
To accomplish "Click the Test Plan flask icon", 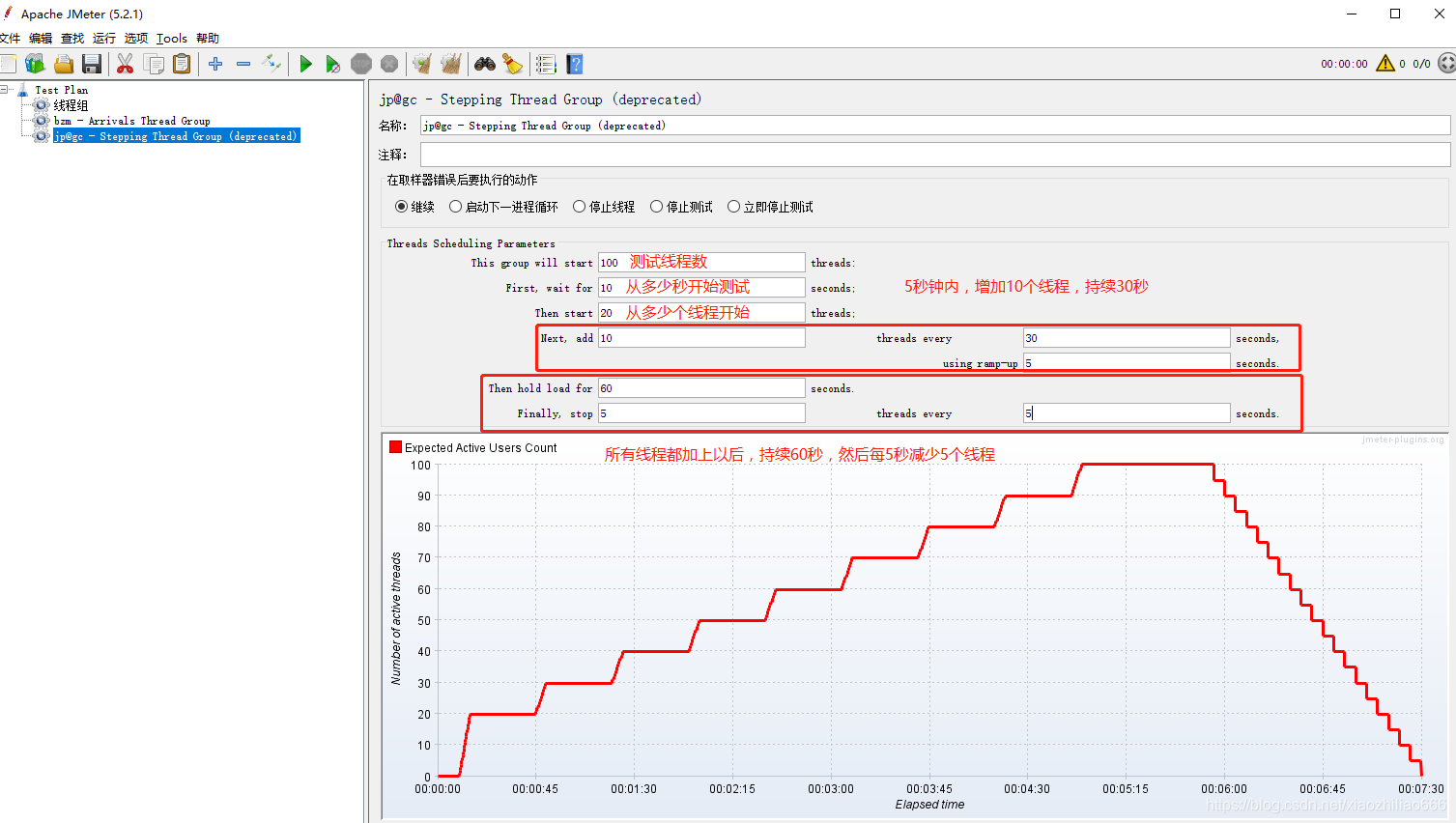I will click(23, 90).
